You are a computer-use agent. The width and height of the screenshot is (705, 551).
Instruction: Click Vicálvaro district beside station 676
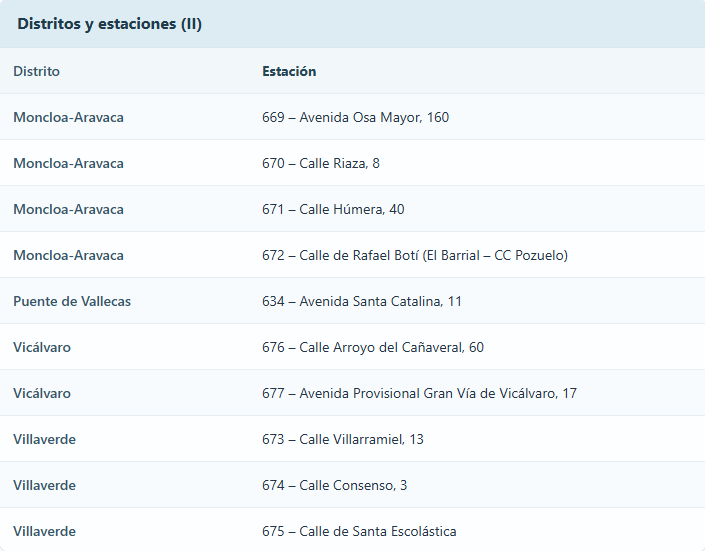42,347
